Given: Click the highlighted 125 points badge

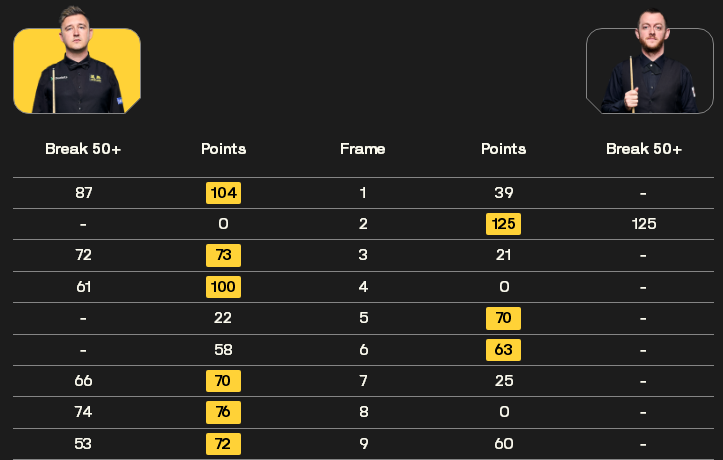Looking at the screenshot, I should coord(504,224).
